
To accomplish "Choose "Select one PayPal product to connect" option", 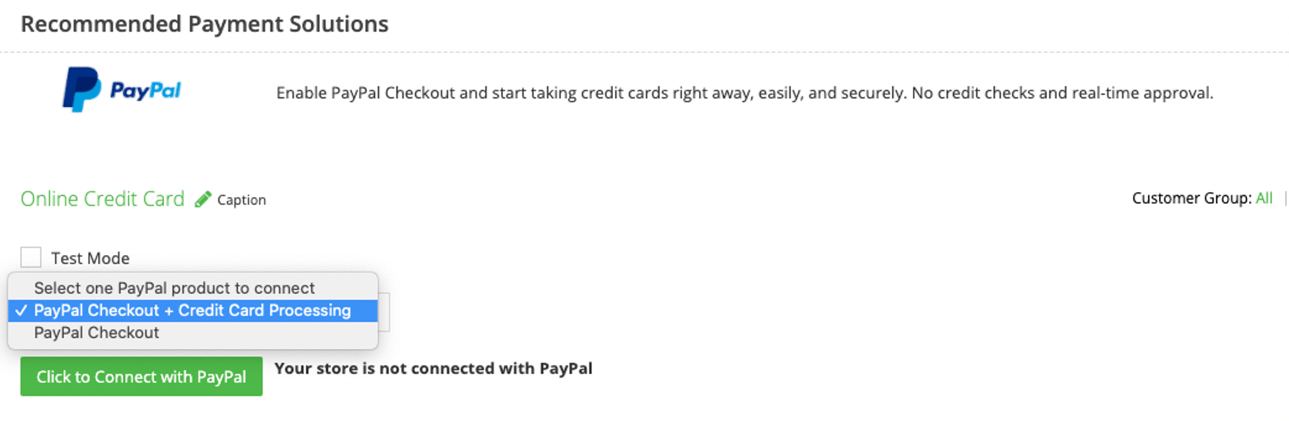I will pos(174,288).
